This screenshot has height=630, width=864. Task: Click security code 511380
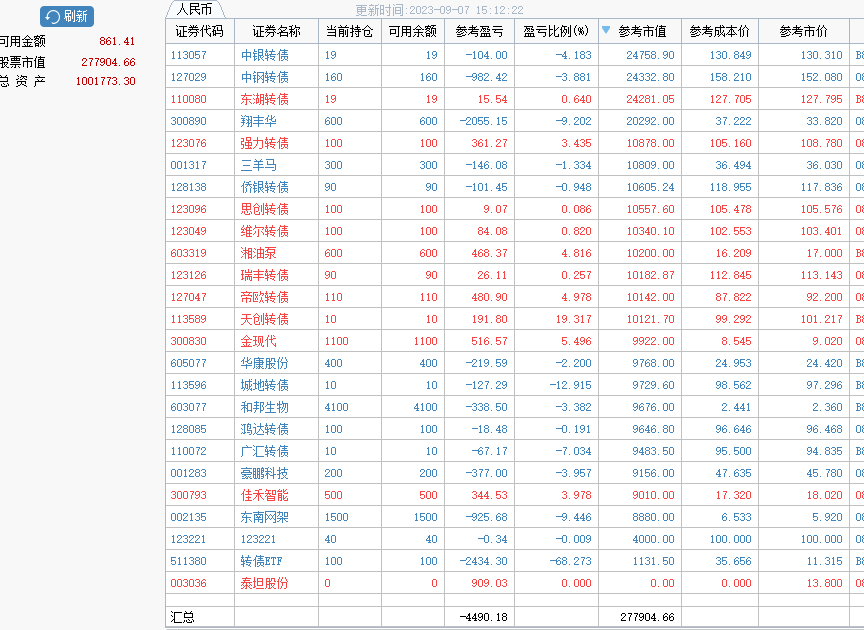[x=188, y=561]
